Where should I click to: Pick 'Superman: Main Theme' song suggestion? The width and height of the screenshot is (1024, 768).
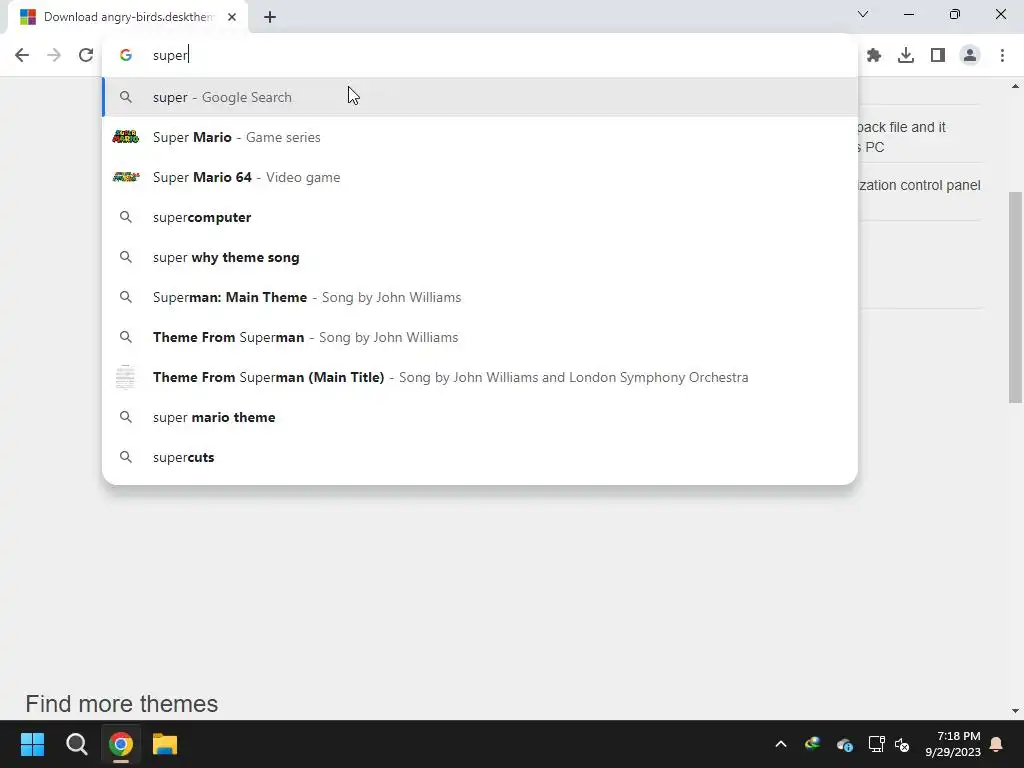[479, 297]
